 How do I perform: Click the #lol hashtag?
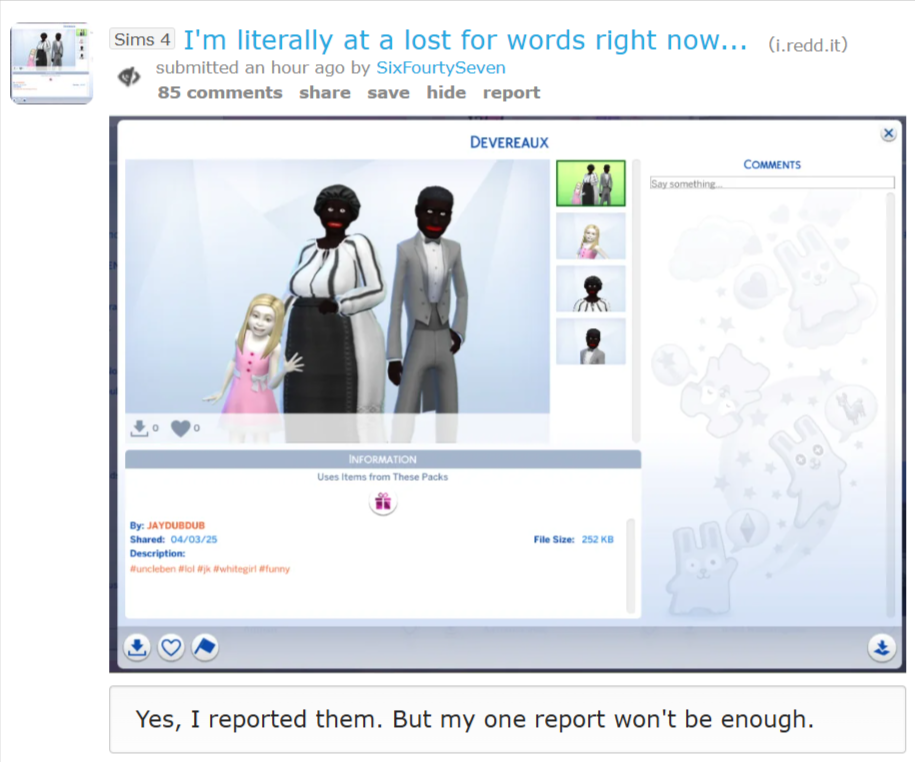[186, 569]
